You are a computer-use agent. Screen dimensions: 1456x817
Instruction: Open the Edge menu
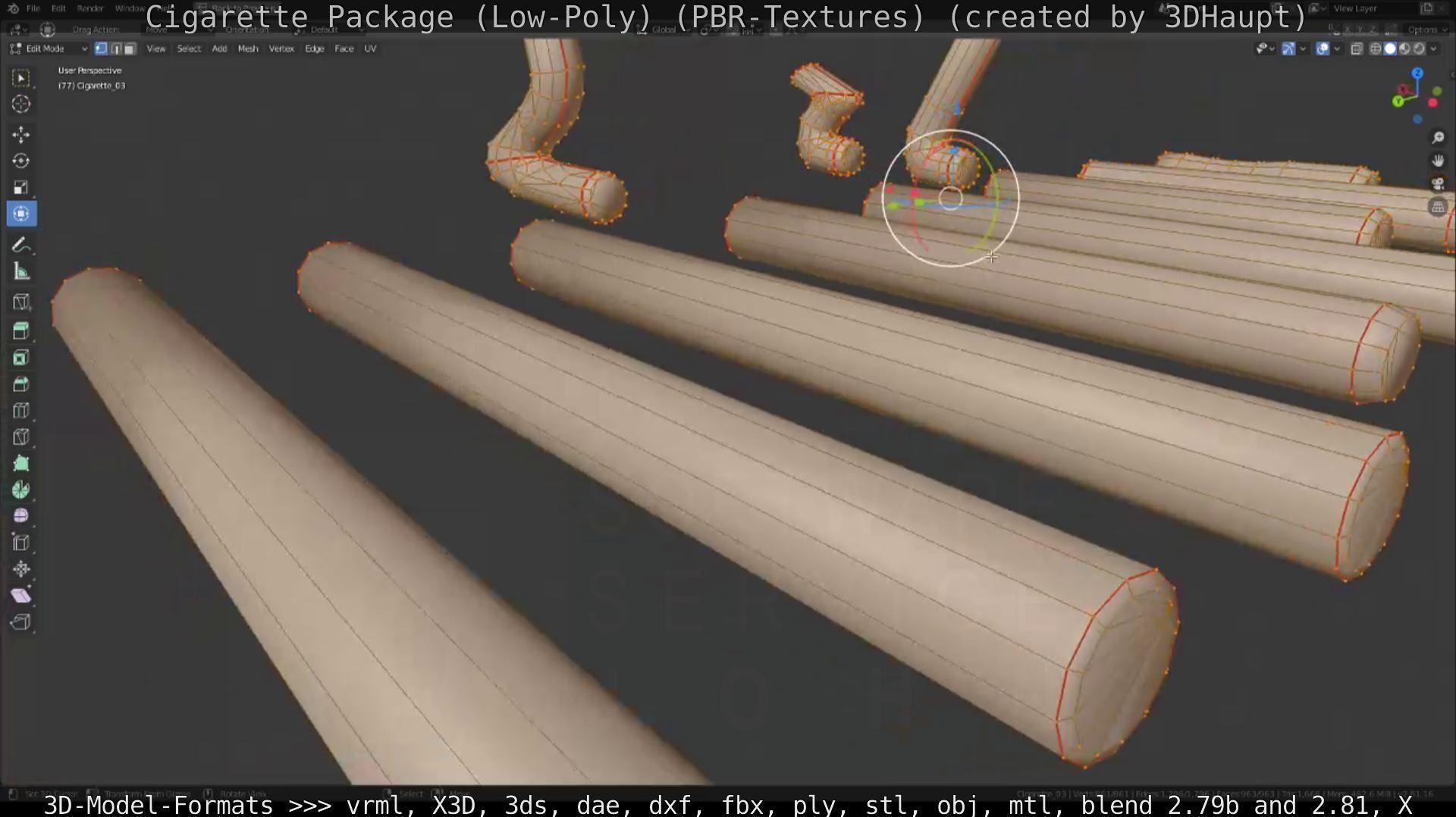[x=315, y=49]
